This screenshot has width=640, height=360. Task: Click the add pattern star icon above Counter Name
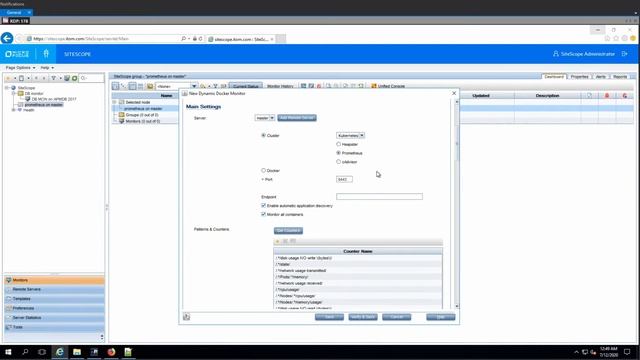278,241
